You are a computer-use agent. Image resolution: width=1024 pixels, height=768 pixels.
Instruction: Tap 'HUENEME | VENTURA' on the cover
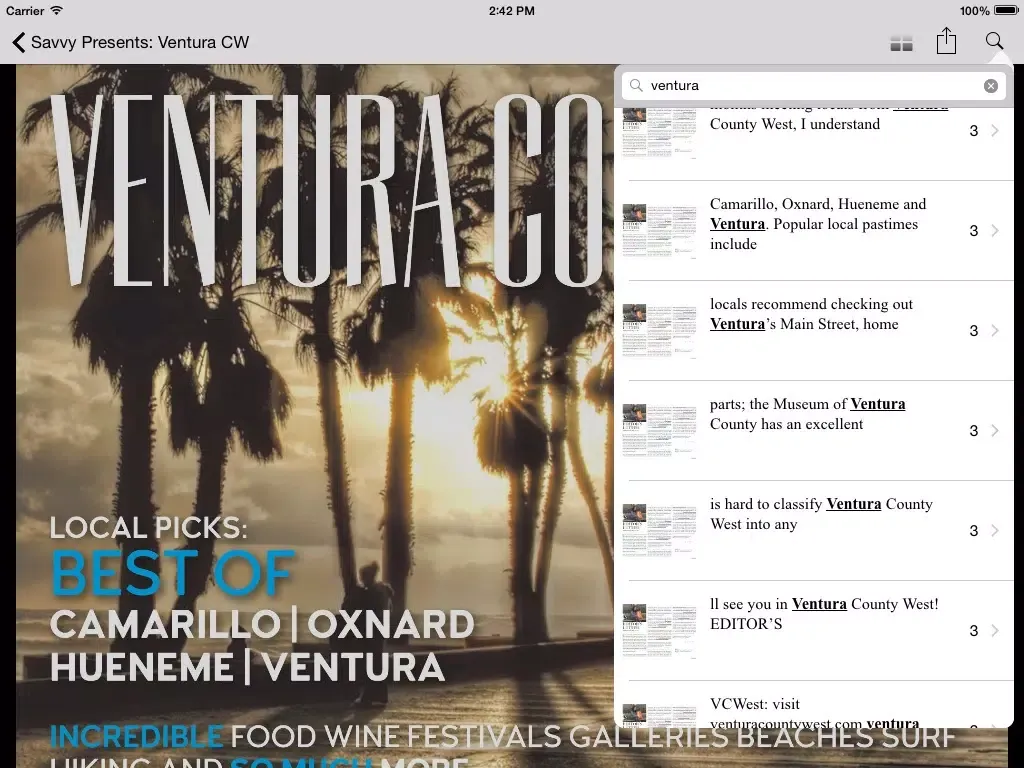coord(248,667)
